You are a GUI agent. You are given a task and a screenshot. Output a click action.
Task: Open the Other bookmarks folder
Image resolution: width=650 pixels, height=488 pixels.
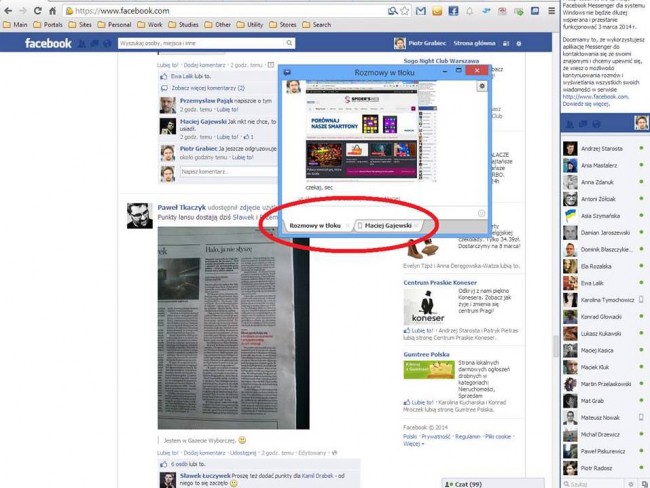click(x=218, y=25)
